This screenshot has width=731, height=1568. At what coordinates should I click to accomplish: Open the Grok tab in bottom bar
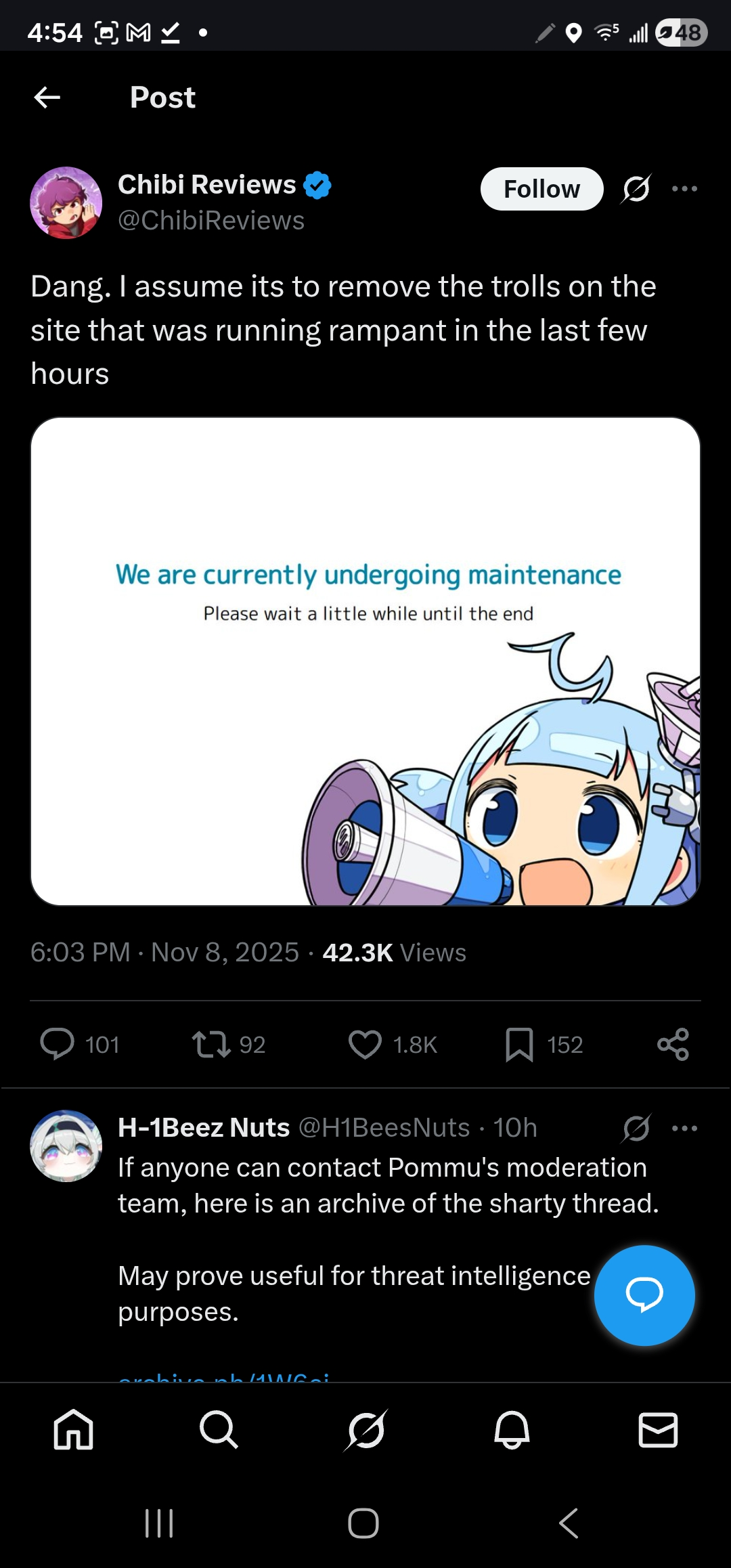(365, 1430)
